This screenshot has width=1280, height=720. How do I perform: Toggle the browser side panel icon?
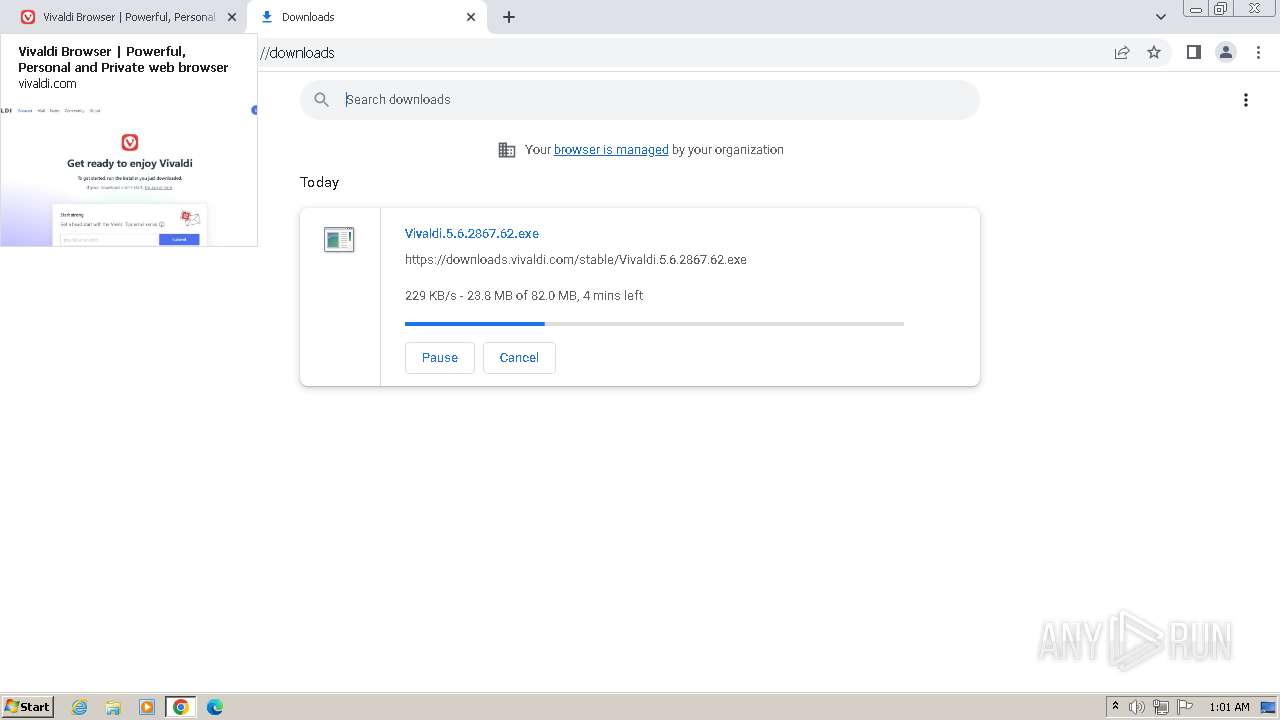[1193, 52]
